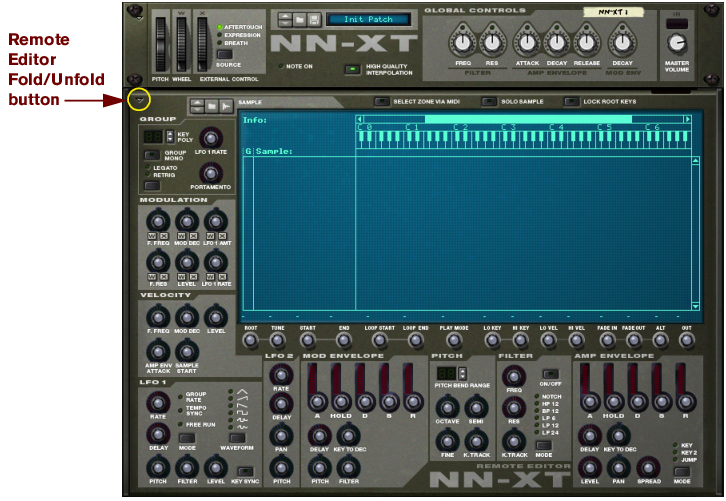Collapse the Remote Editor fold/unfold arrow
Screen dimensions: 726x501
[x=139, y=98]
